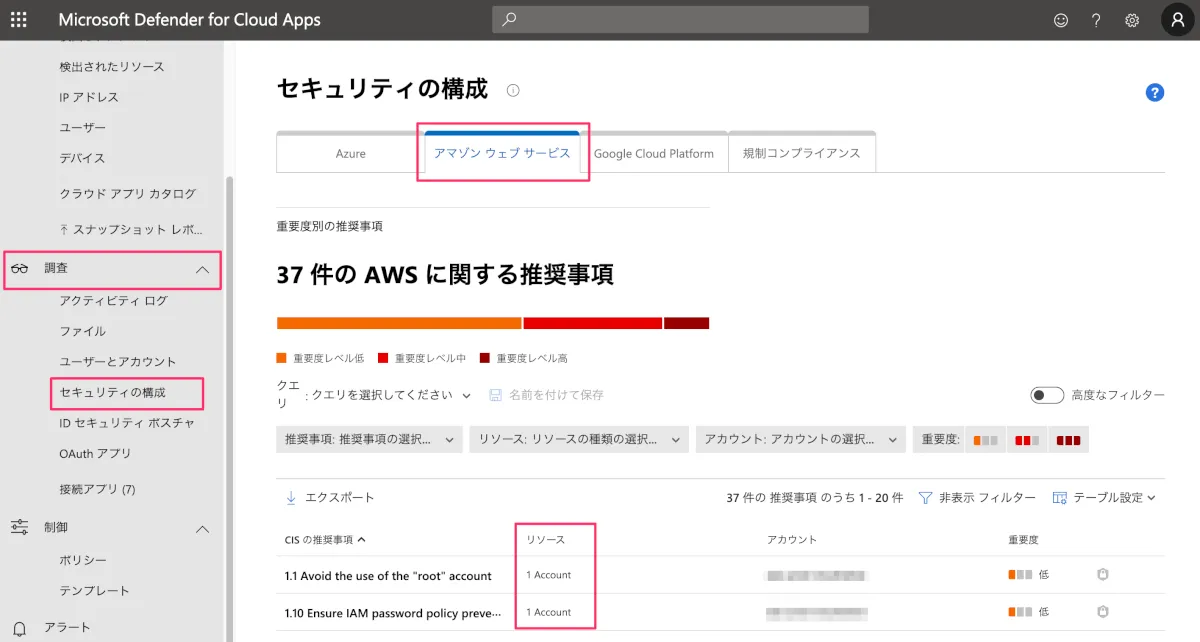Click the blue help circle icon
Image resolution: width=1200 pixels, height=642 pixels.
click(1155, 92)
